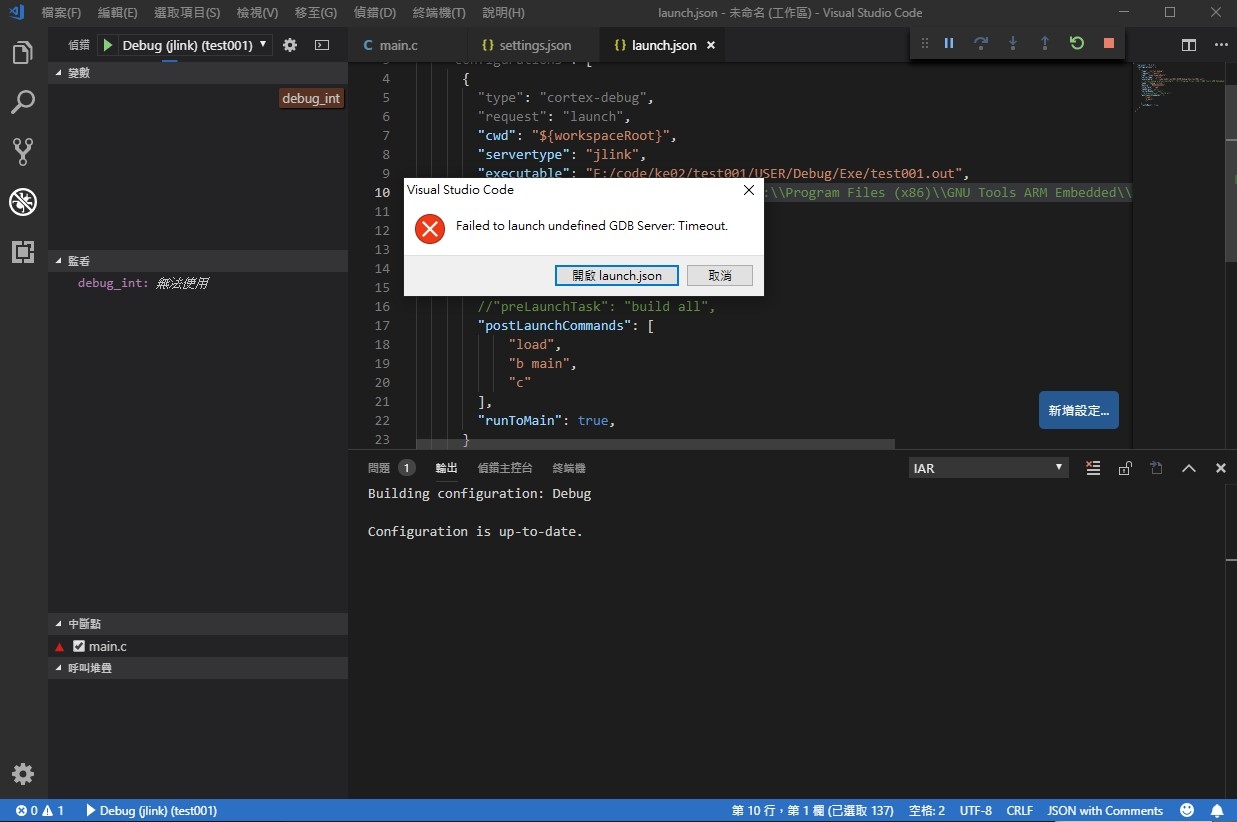The height and width of the screenshot is (822, 1237).
Task: Open the 檢視(V) menu
Action: 258,13
